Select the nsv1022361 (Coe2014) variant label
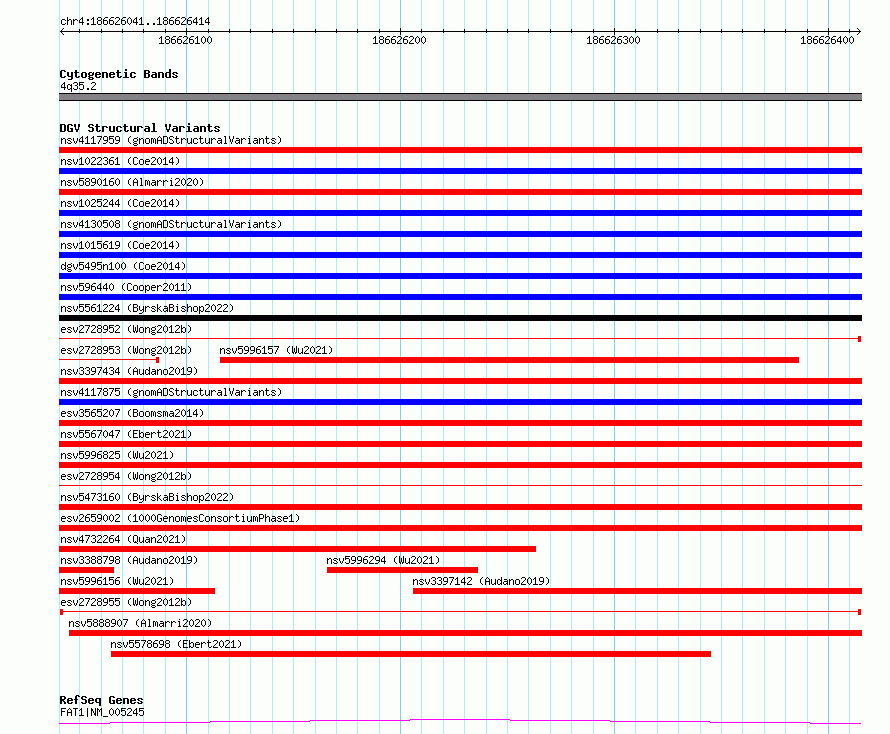890x734 pixels. point(120,161)
